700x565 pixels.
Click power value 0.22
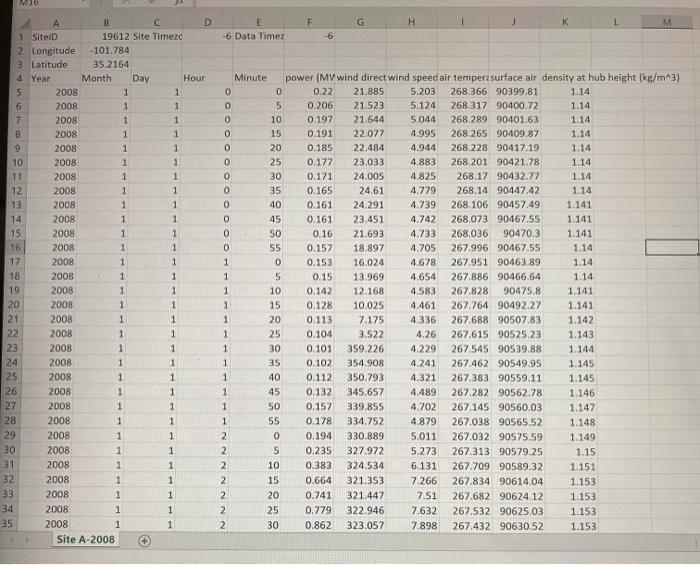[309, 92]
